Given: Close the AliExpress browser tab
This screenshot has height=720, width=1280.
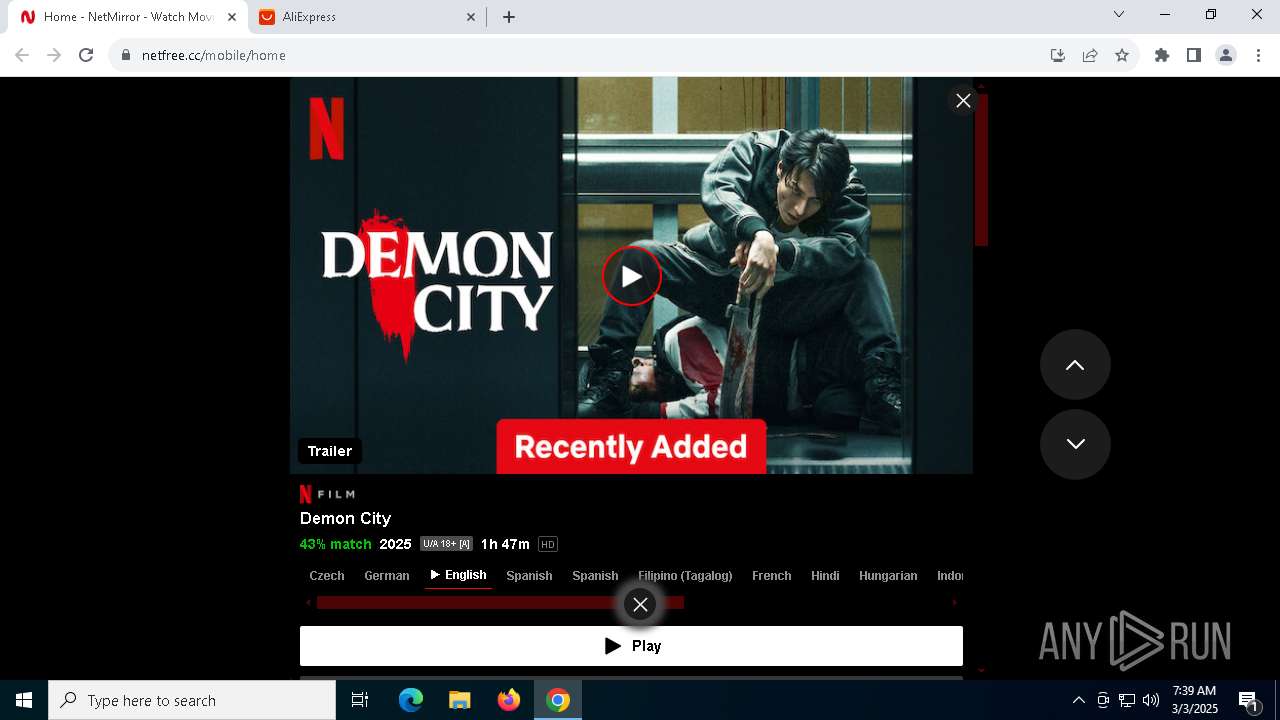Looking at the screenshot, I should pyautogui.click(x=472, y=17).
